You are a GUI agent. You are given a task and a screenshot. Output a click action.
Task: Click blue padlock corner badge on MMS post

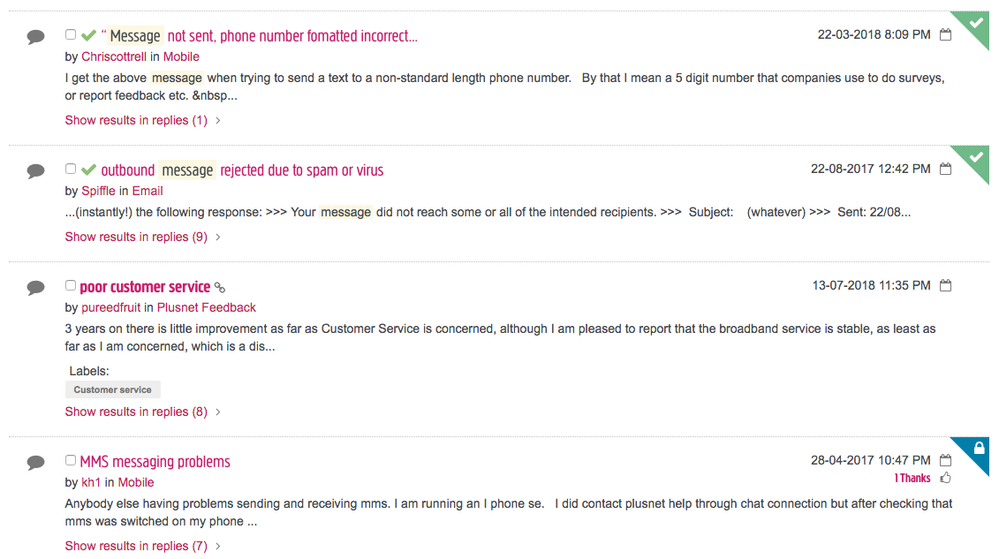tap(978, 447)
